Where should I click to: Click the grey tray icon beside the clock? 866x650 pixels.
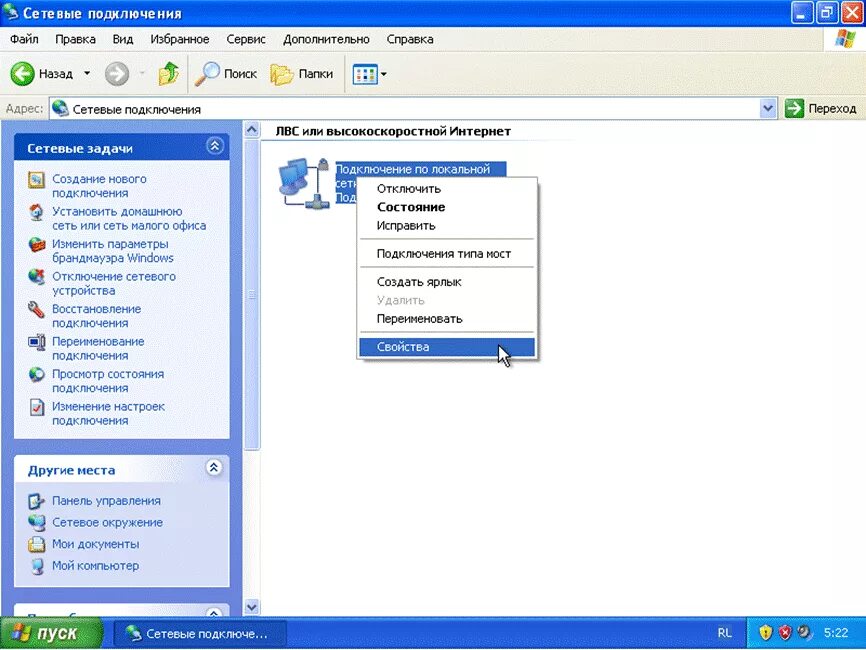point(805,632)
